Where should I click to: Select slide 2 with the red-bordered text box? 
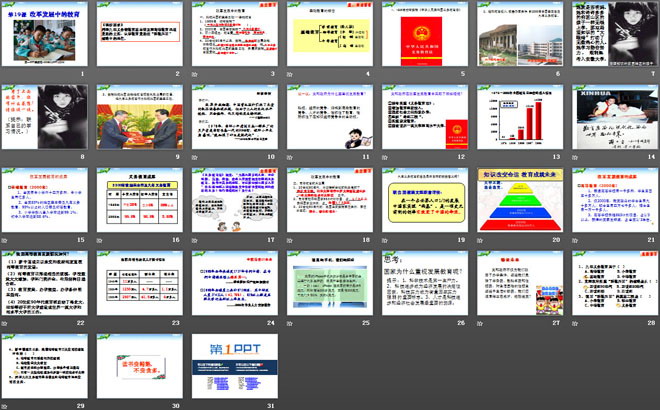click(x=136, y=35)
